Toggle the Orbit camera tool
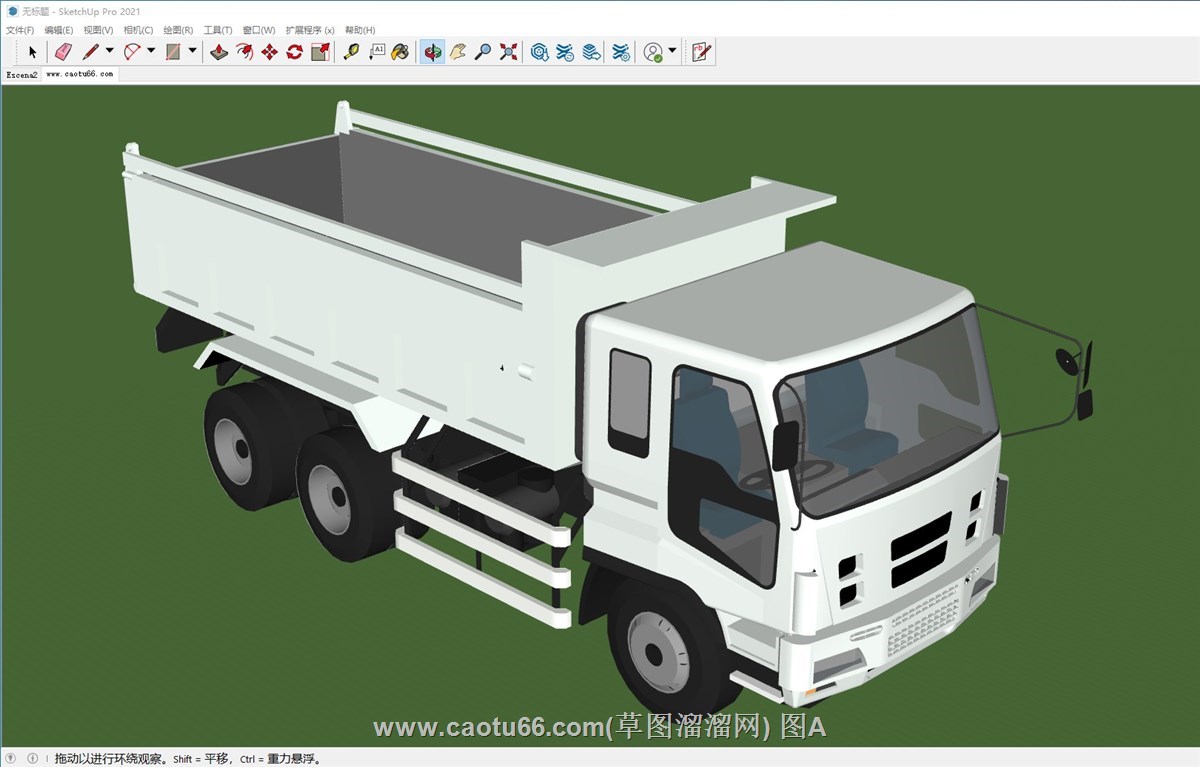Viewport: 1200px width, 767px height. click(432, 52)
